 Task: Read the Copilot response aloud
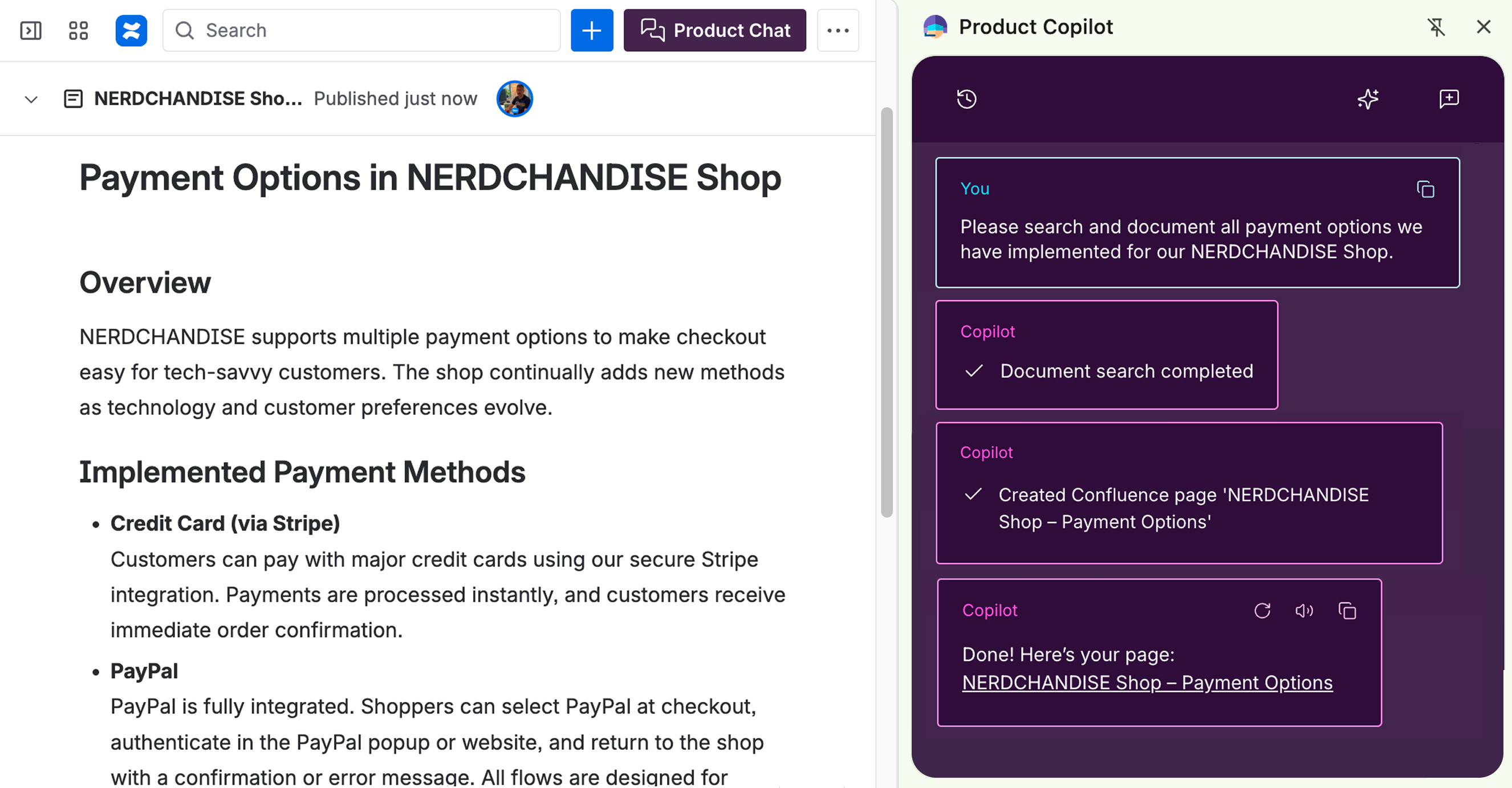point(1304,611)
